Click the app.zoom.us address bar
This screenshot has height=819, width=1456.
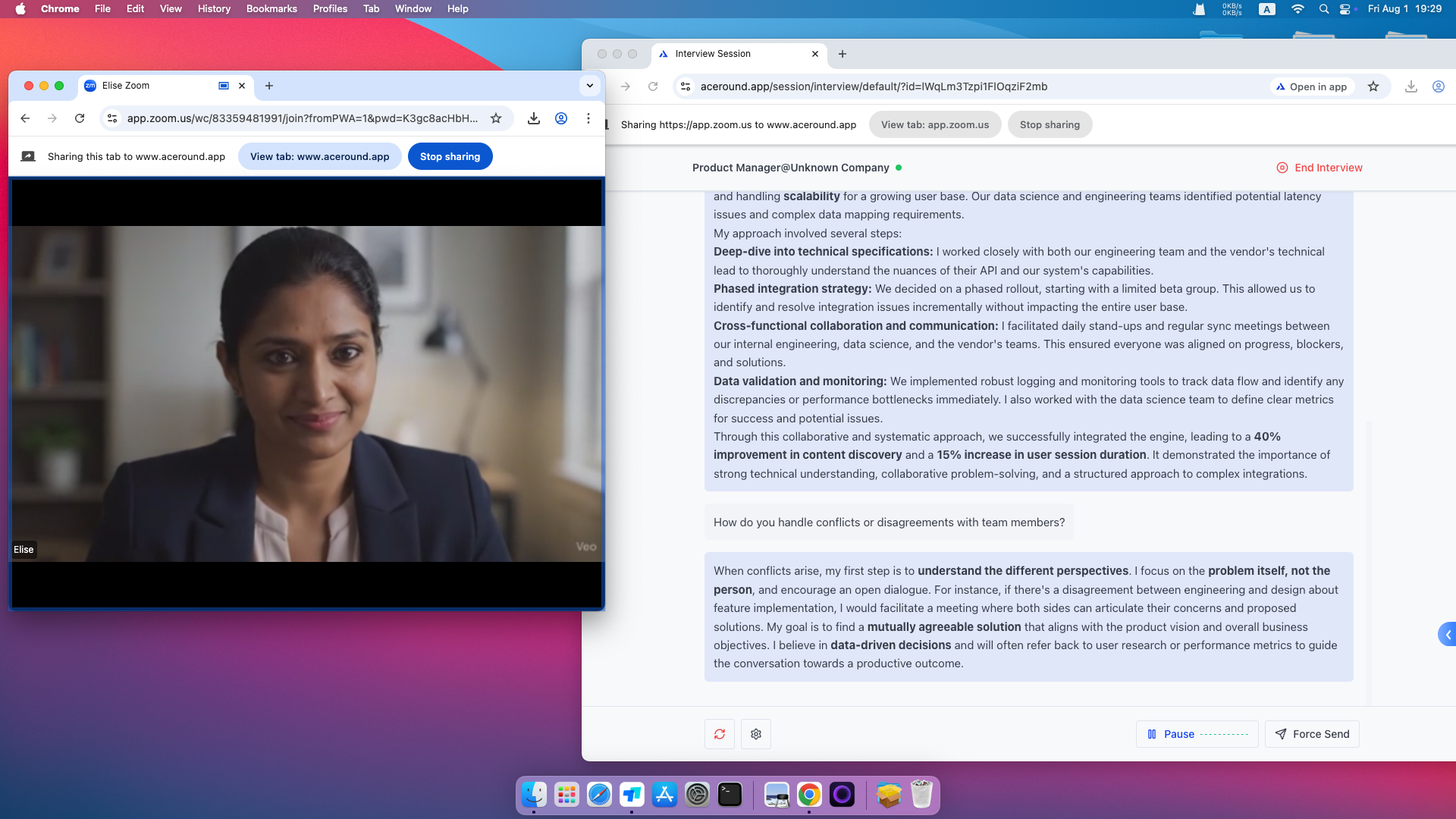pyautogui.click(x=303, y=118)
